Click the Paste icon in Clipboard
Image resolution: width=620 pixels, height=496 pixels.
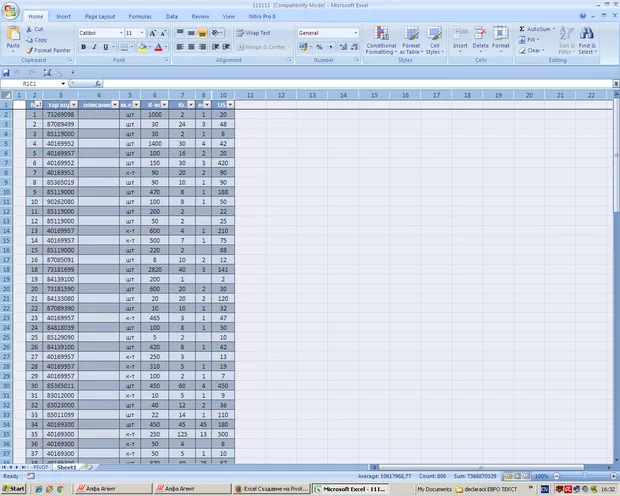click(13, 37)
